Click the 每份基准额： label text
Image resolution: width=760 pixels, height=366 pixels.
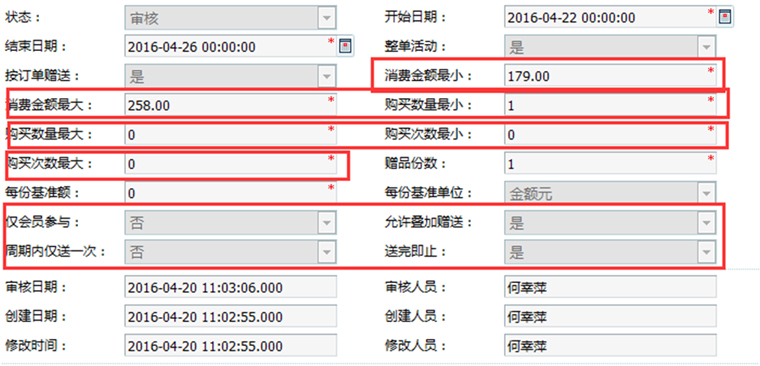pyautogui.click(x=42, y=192)
